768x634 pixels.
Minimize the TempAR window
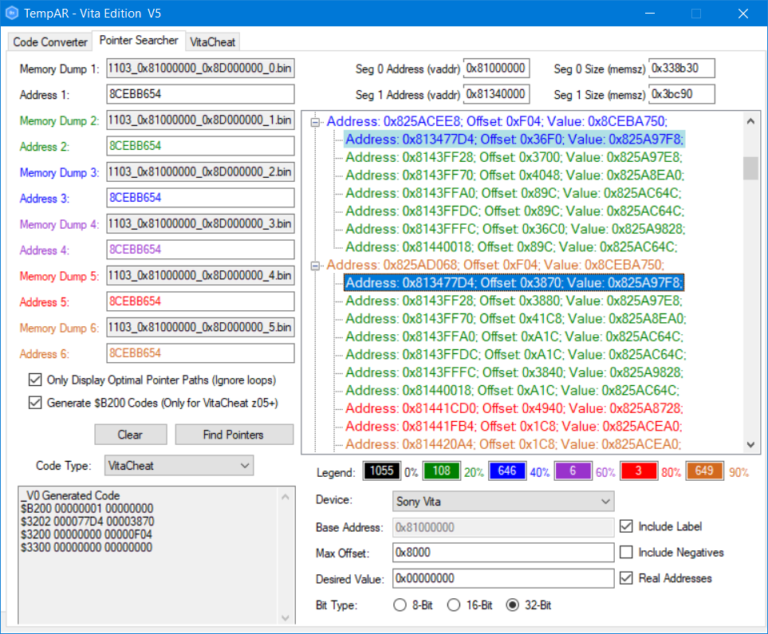[x=650, y=13]
